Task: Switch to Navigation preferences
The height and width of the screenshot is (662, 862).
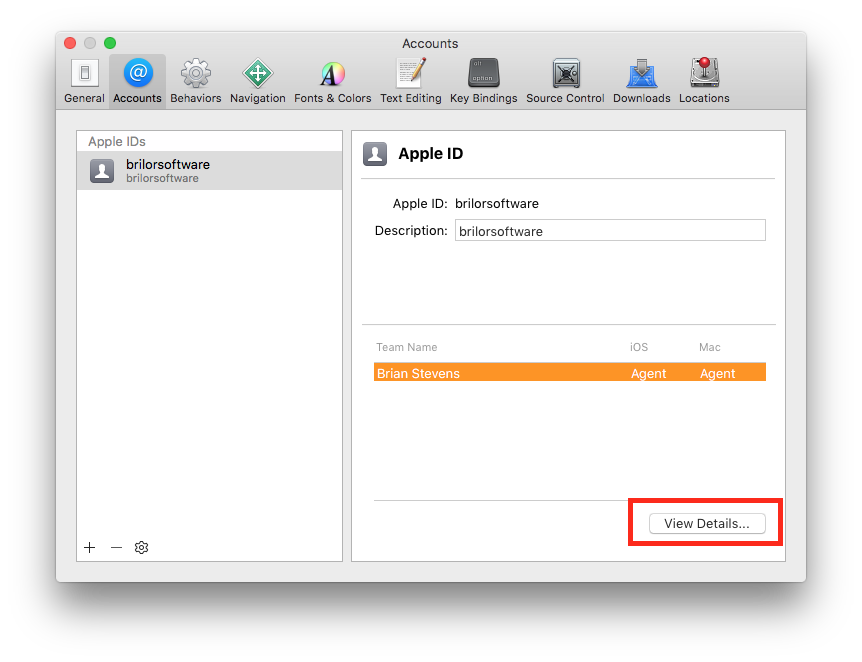Action: click(x=258, y=81)
